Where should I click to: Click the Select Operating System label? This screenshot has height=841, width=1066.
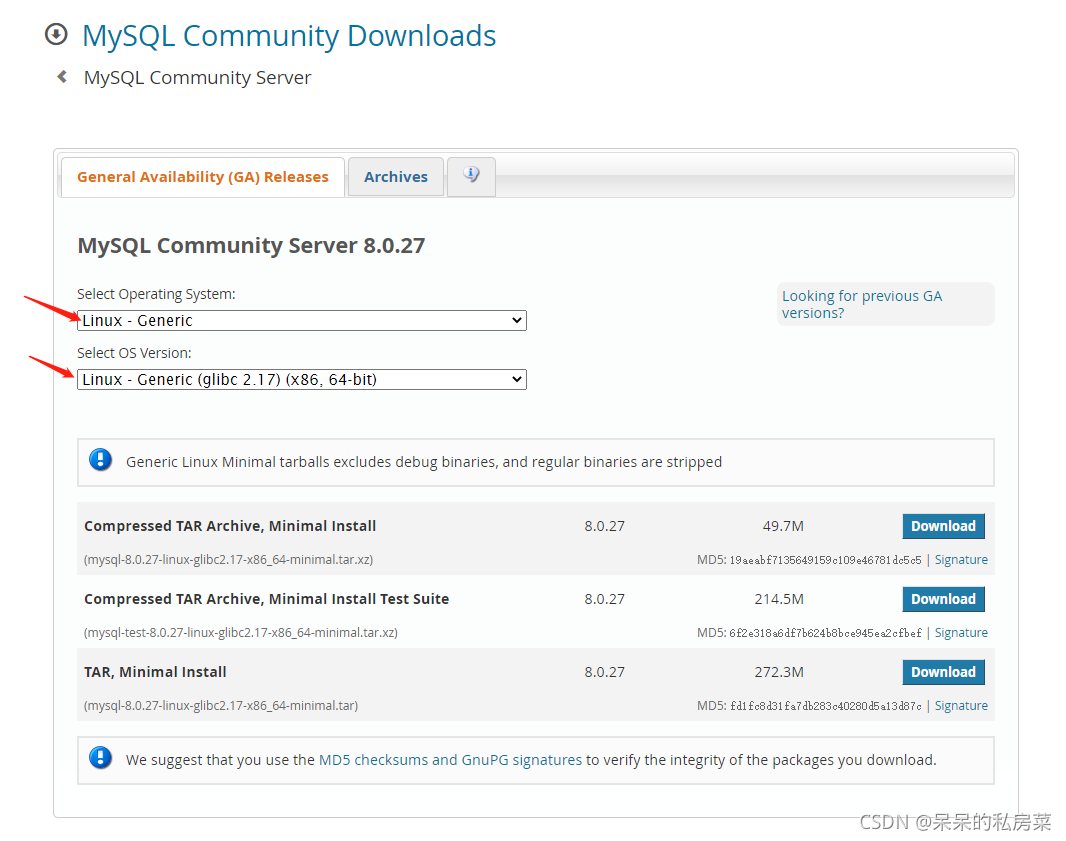[156, 294]
